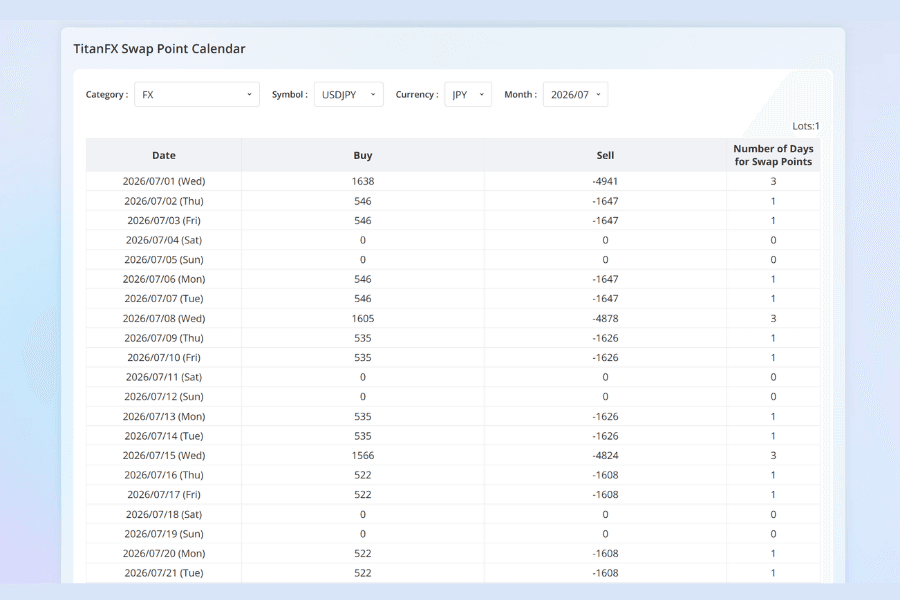Click swap days value 3 in 07/08 row

click(x=773, y=318)
